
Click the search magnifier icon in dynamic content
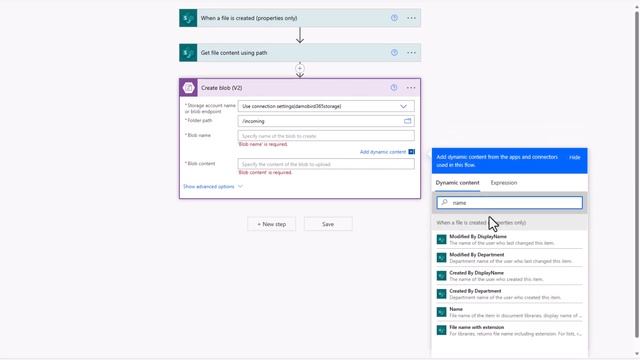(444, 202)
